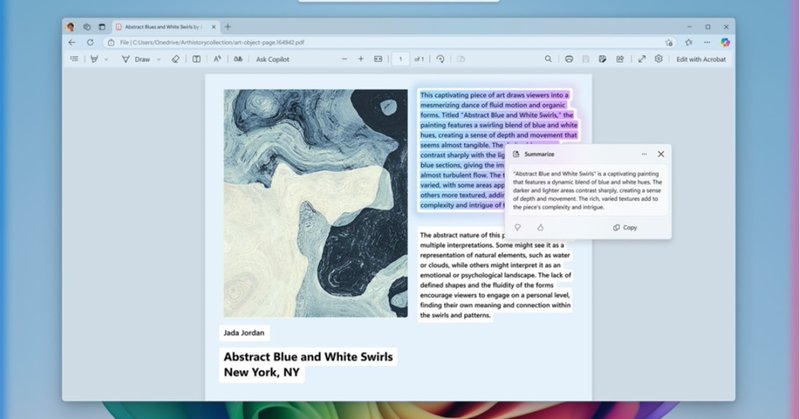The height and width of the screenshot is (419, 800).
Task: Click the artist name Jada Jordan
Action: point(244,333)
